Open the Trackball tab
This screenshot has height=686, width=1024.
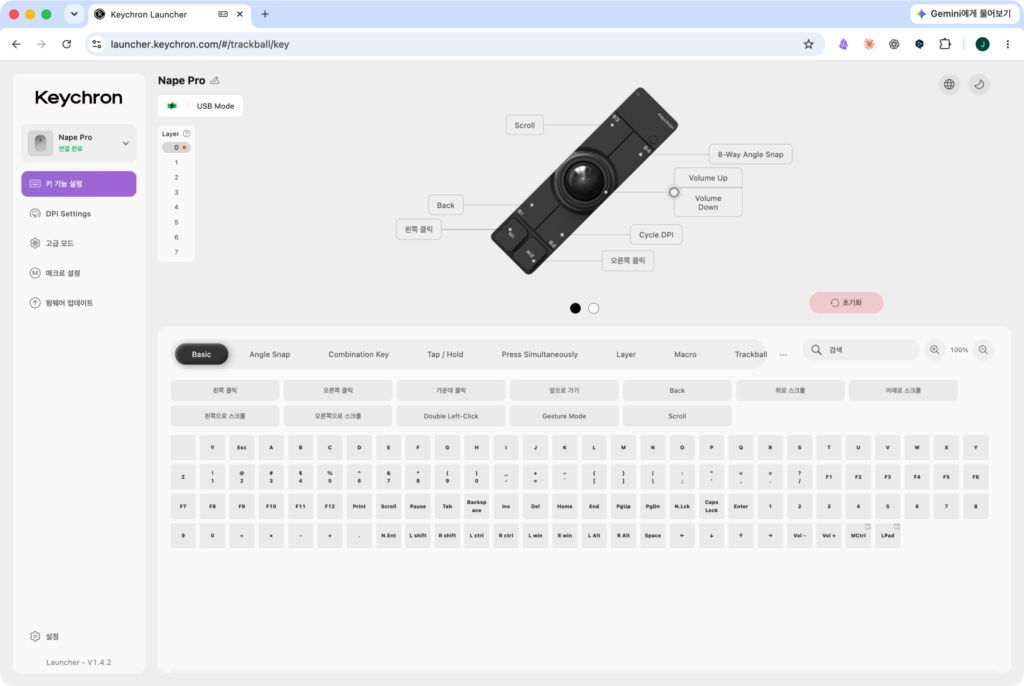click(750, 355)
